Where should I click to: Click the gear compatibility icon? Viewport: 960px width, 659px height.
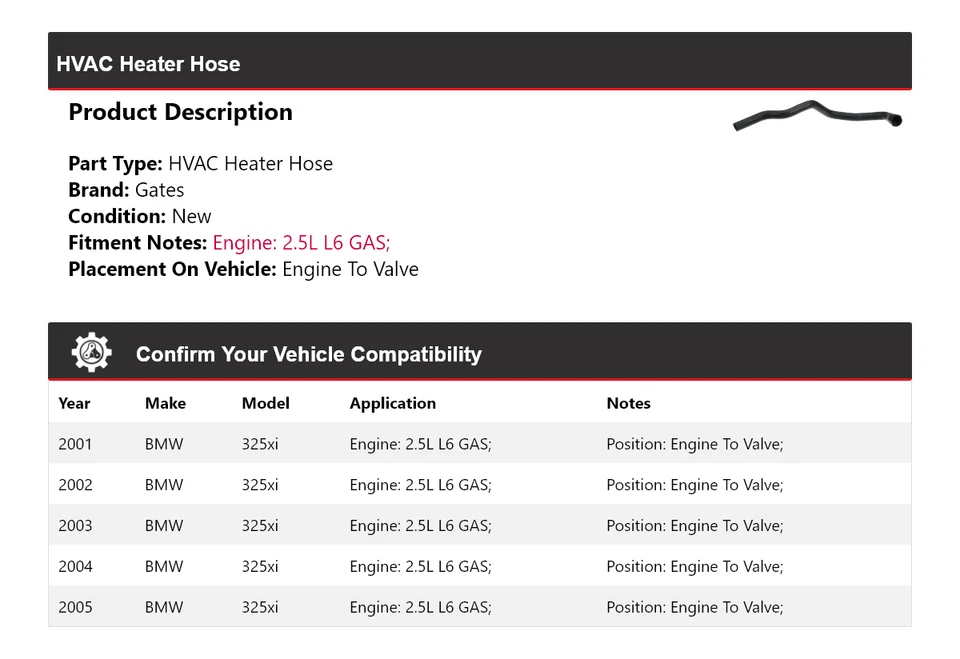(91, 353)
